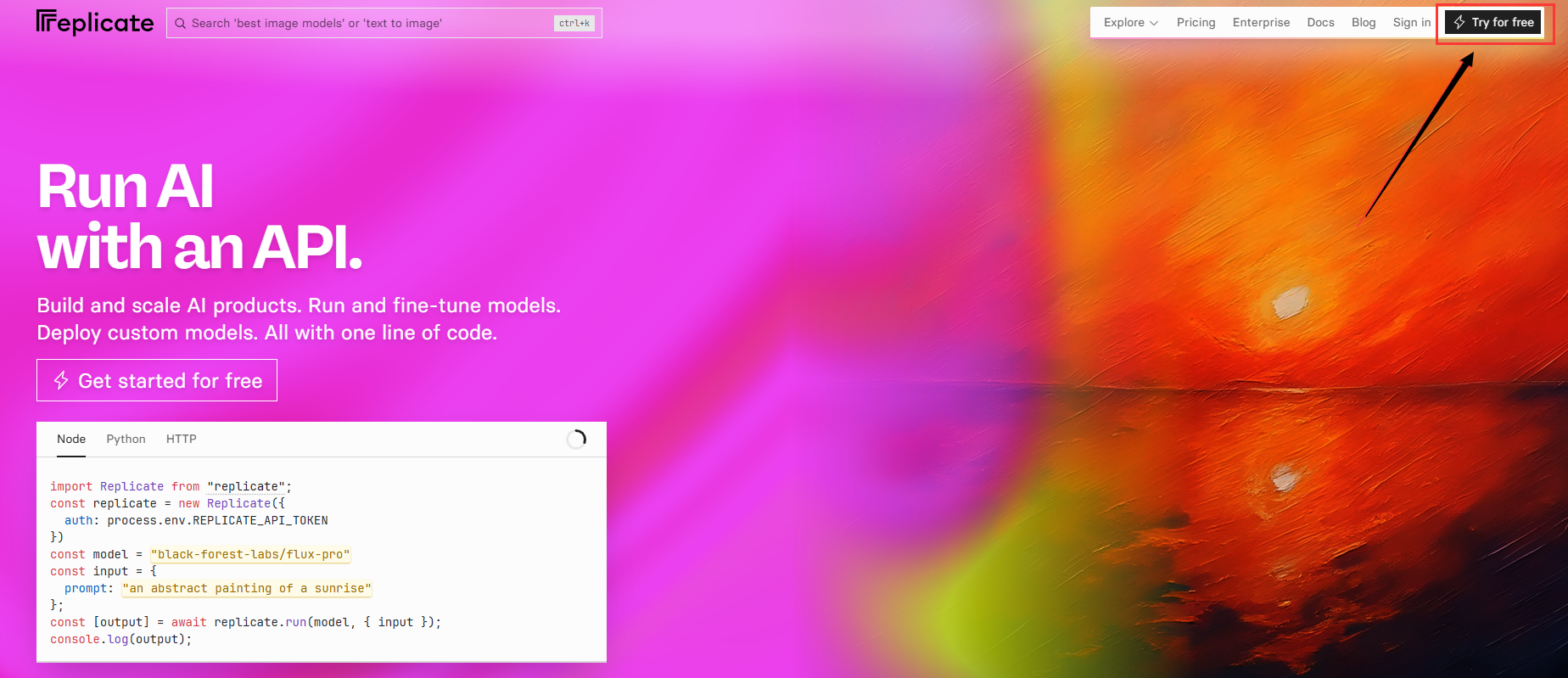Click the Sign in link
Viewport: 1568px width, 678px height.
[1411, 23]
